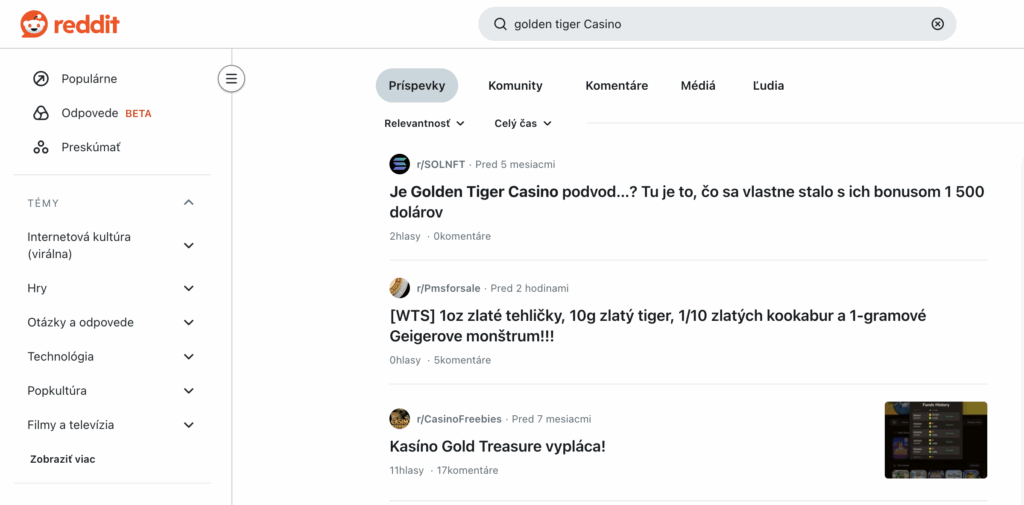
Task: Open the Relevantnosť sort dropdown
Action: coord(424,124)
